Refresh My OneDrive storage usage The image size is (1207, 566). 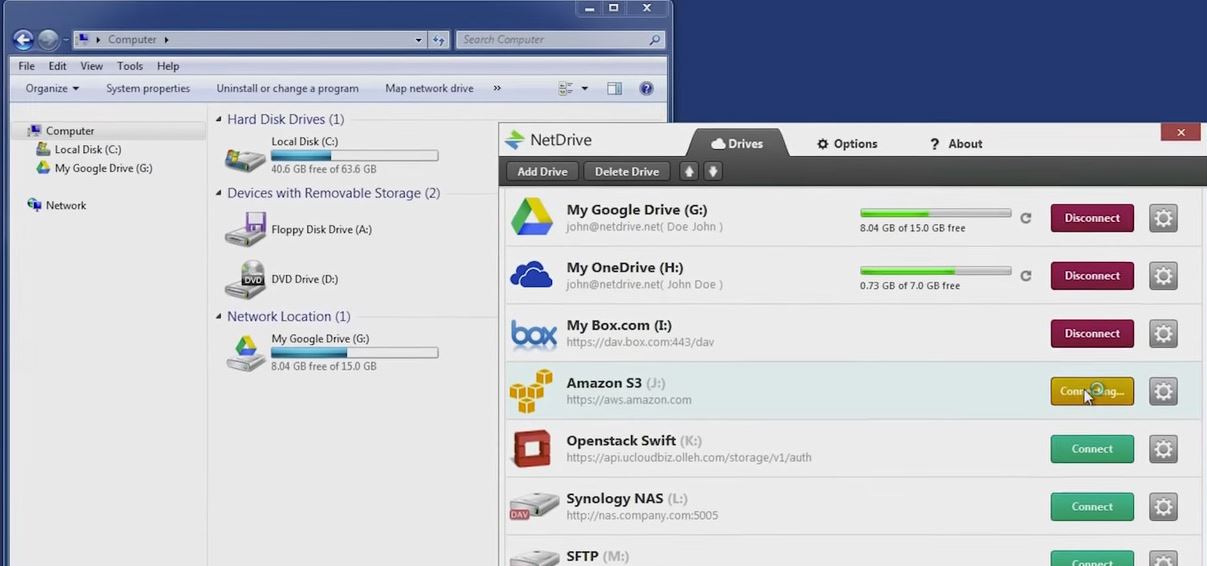(1025, 276)
